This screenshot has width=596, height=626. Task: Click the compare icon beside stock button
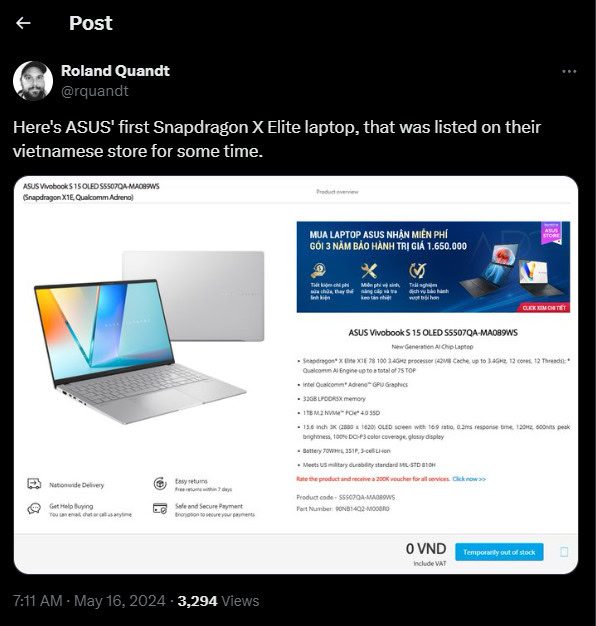click(564, 552)
